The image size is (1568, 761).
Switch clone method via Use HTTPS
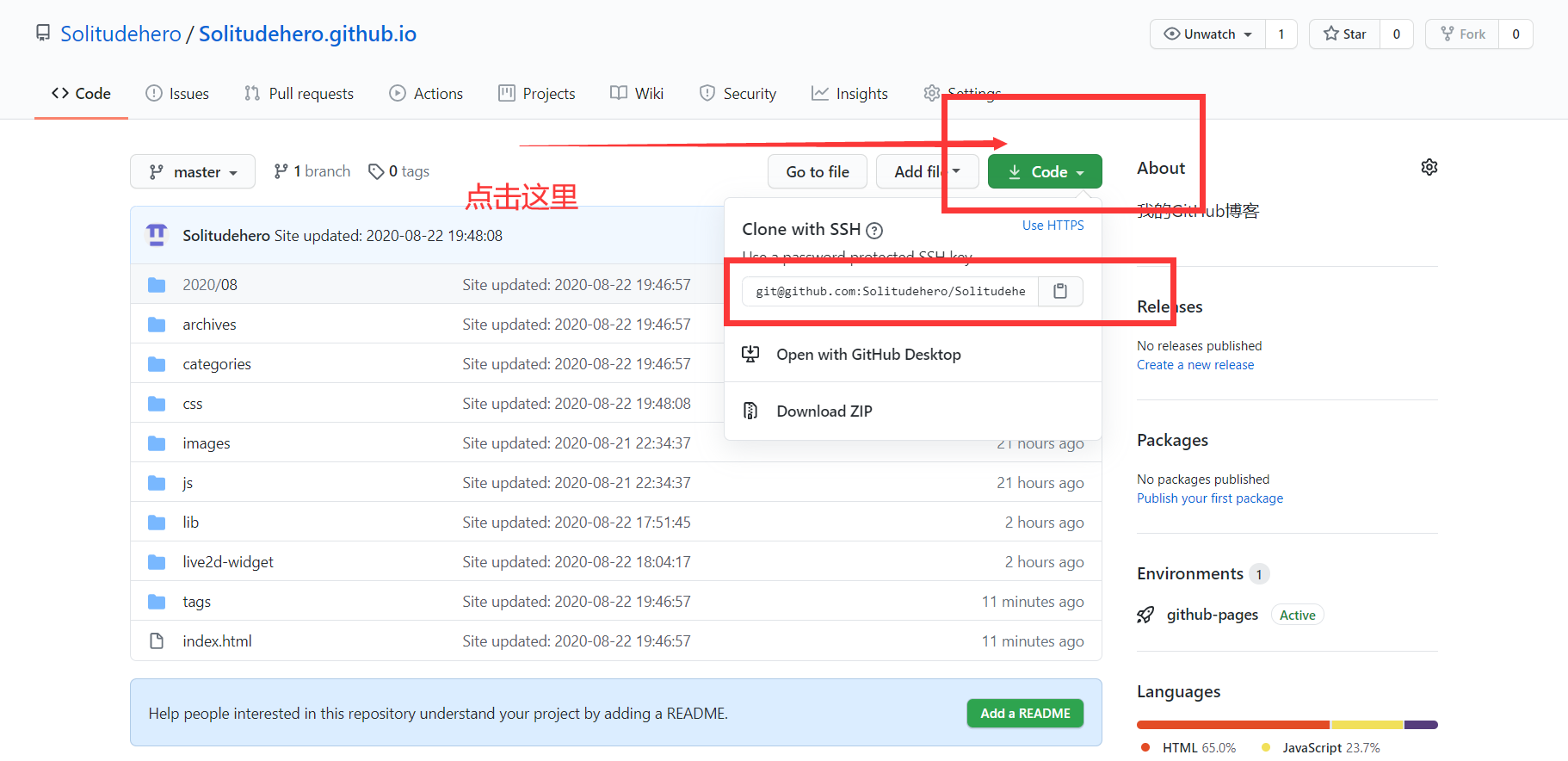[x=1053, y=226]
